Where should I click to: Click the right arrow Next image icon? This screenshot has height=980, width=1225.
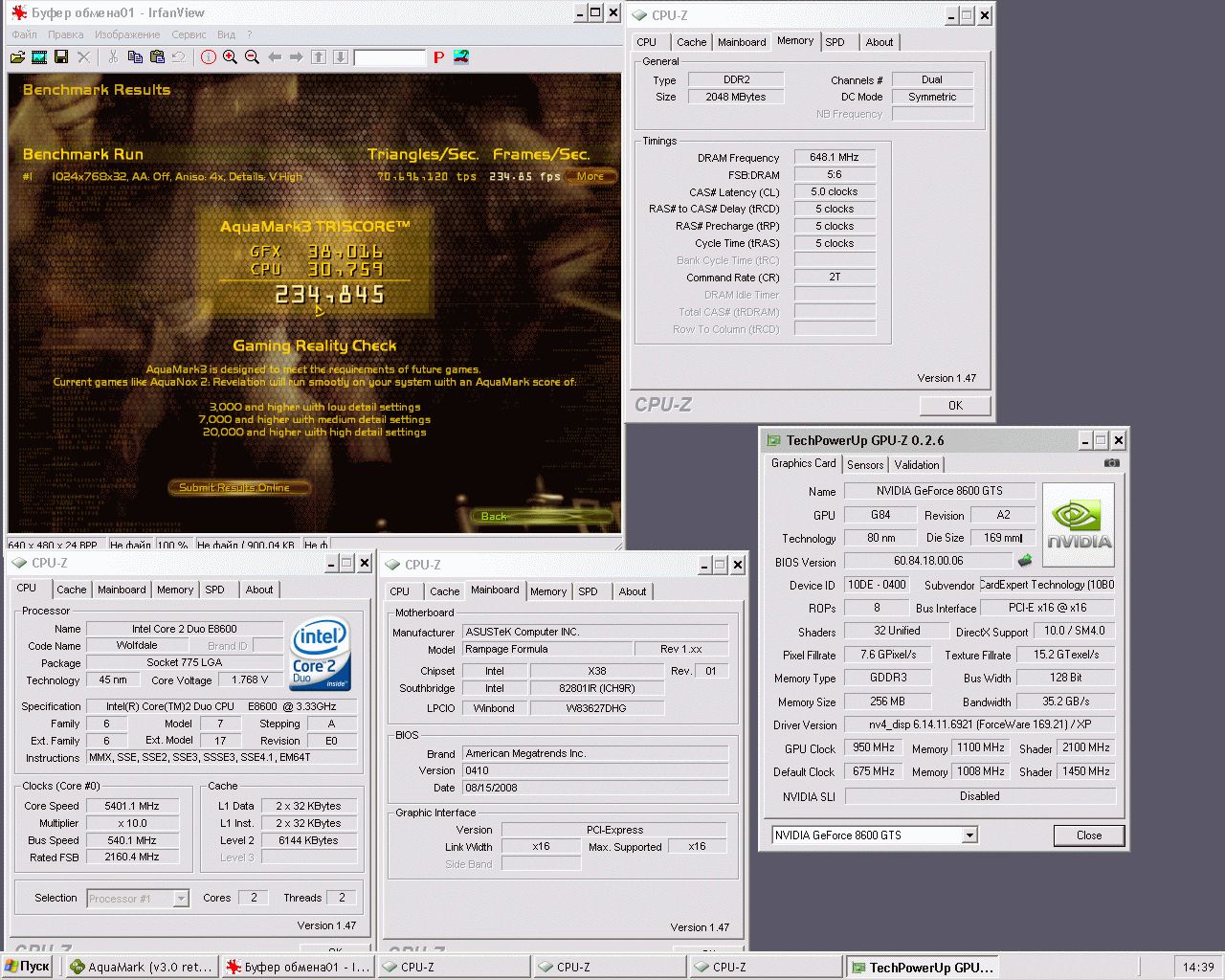coord(297,57)
